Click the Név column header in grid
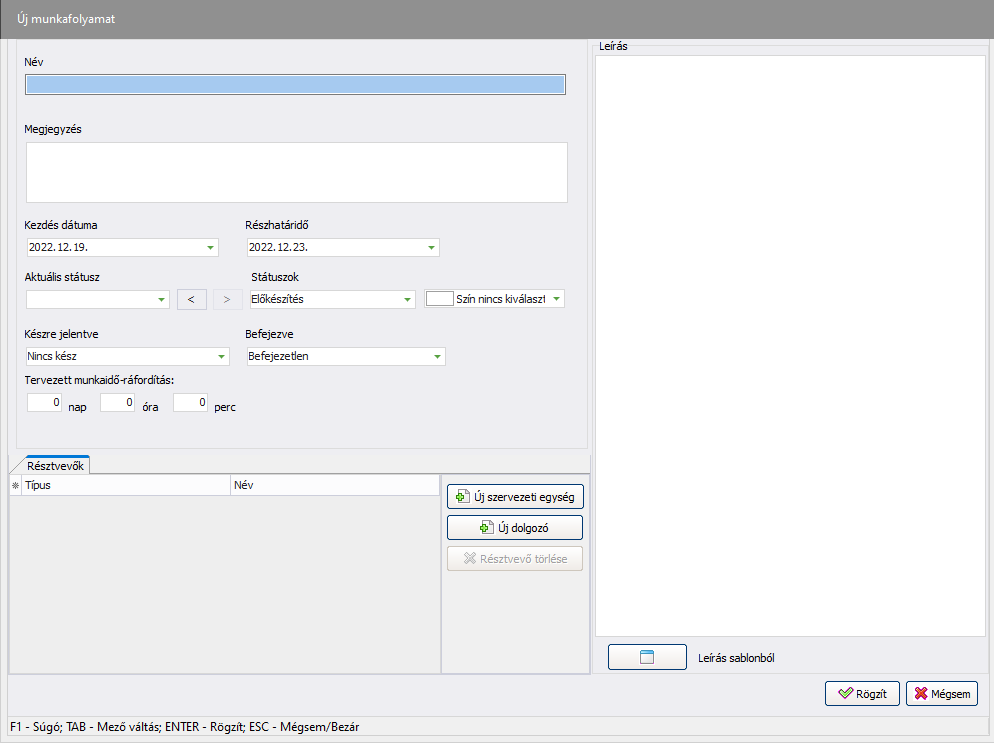The height and width of the screenshot is (743, 994). point(333,485)
